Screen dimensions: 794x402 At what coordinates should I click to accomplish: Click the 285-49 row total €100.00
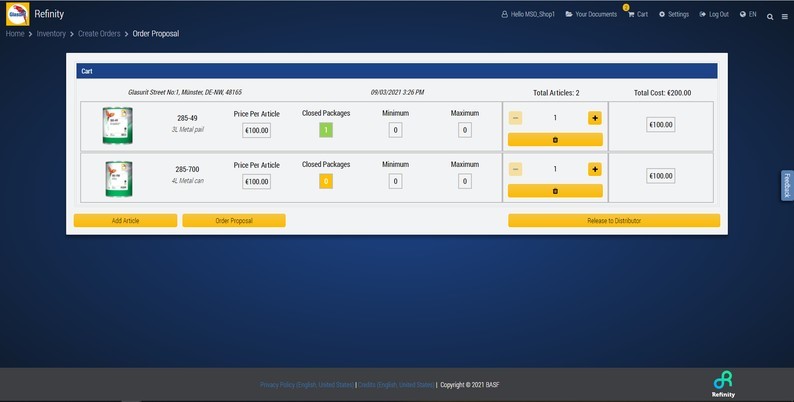click(661, 125)
